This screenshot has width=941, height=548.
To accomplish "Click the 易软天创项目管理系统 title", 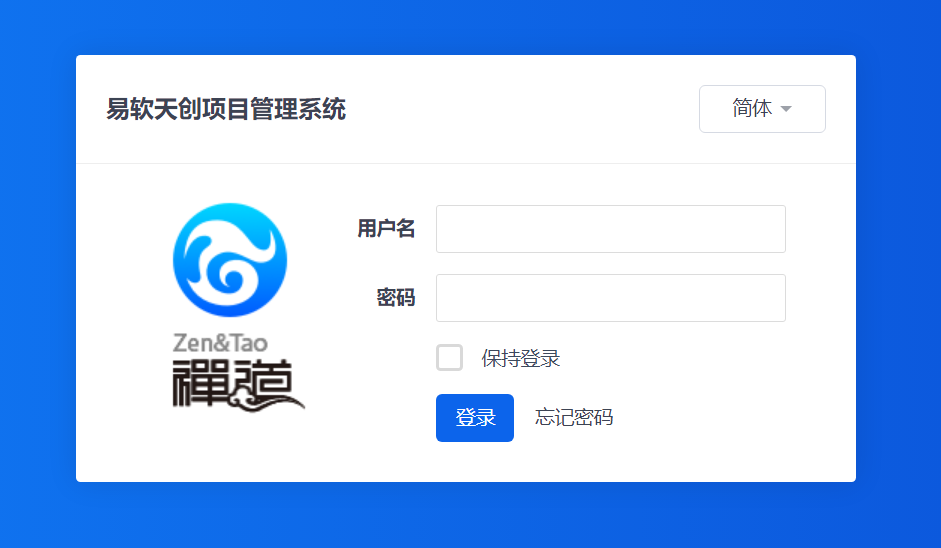I will click(226, 109).
